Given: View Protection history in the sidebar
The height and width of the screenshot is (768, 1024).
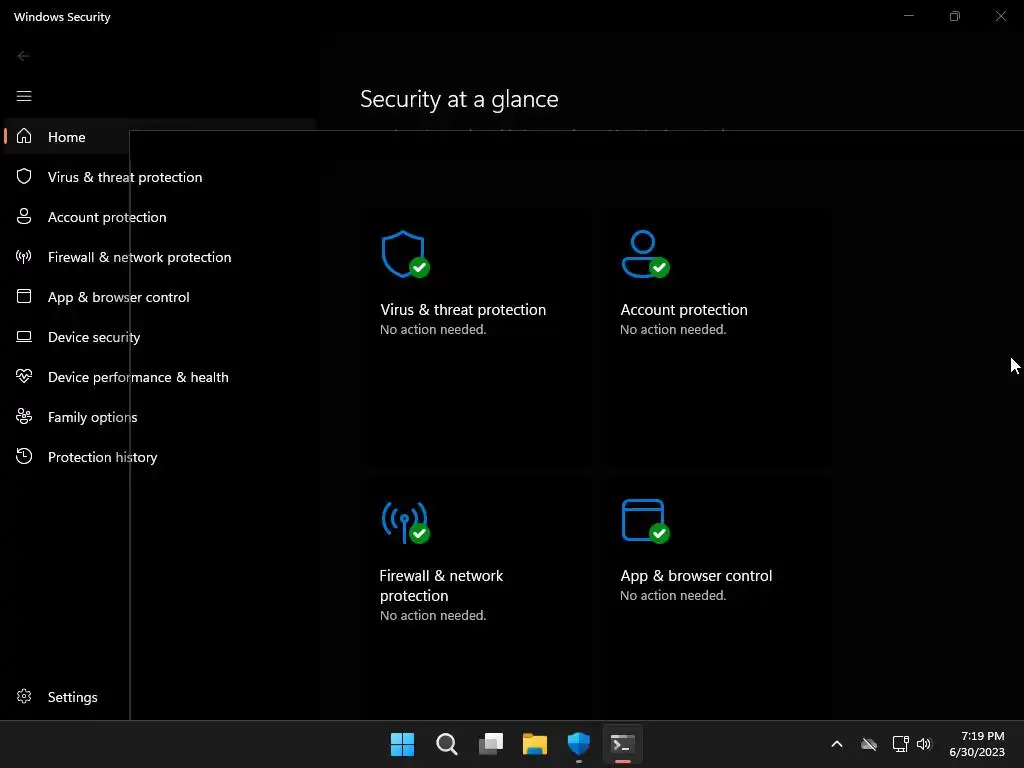Looking at the screenshot, I should click(x=103, y=457).
